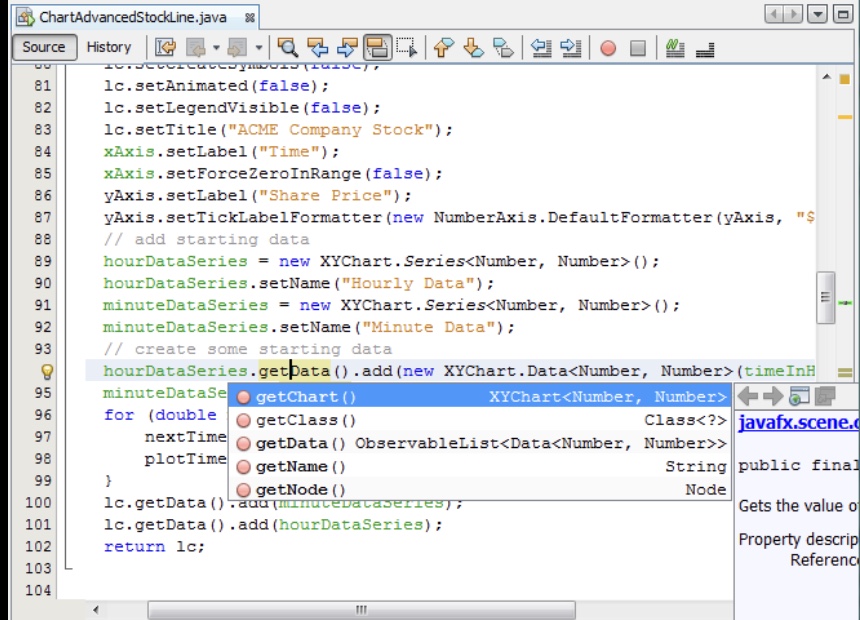Image resolution: width=860 pixels, height=620 pixels.
Task: Toggle Highlight Search in the toolbar
Action: [x=378, y=46]
